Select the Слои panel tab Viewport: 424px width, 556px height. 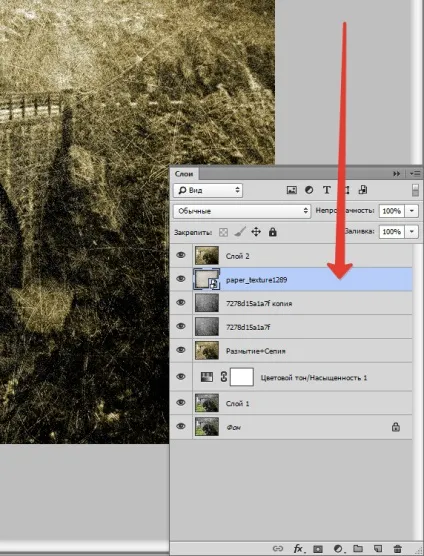[184, 174]
